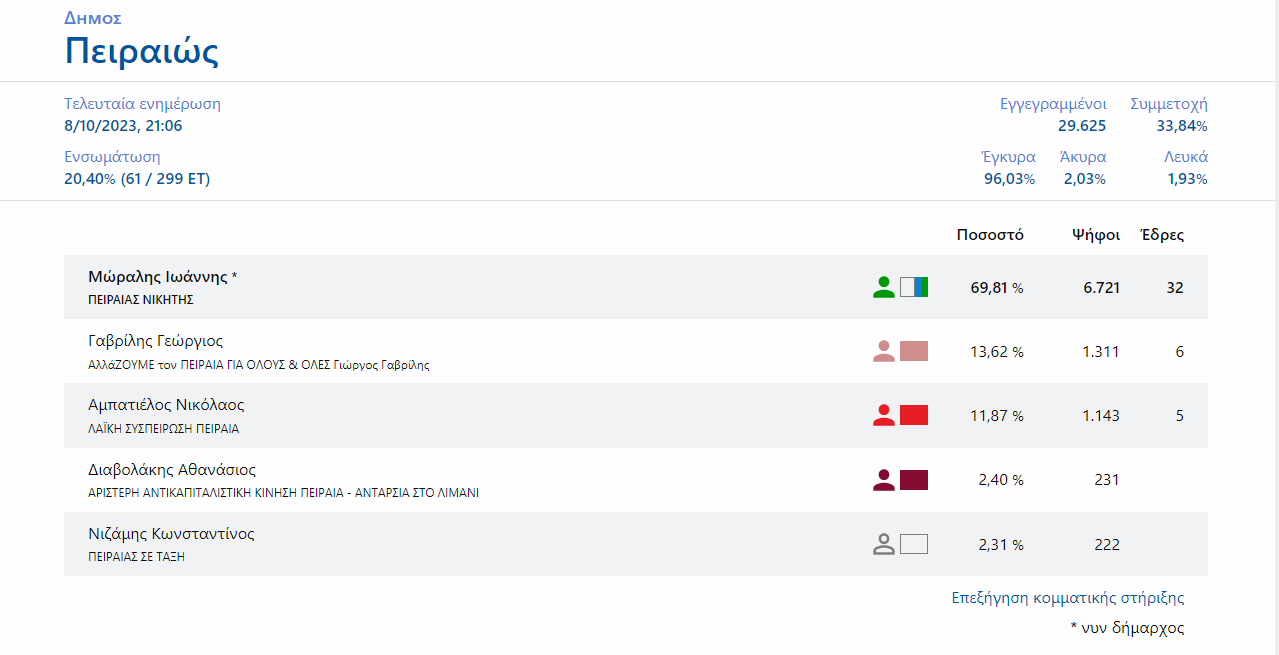
Task: Click the Δημος breadcrumb link
Action: 93,18
